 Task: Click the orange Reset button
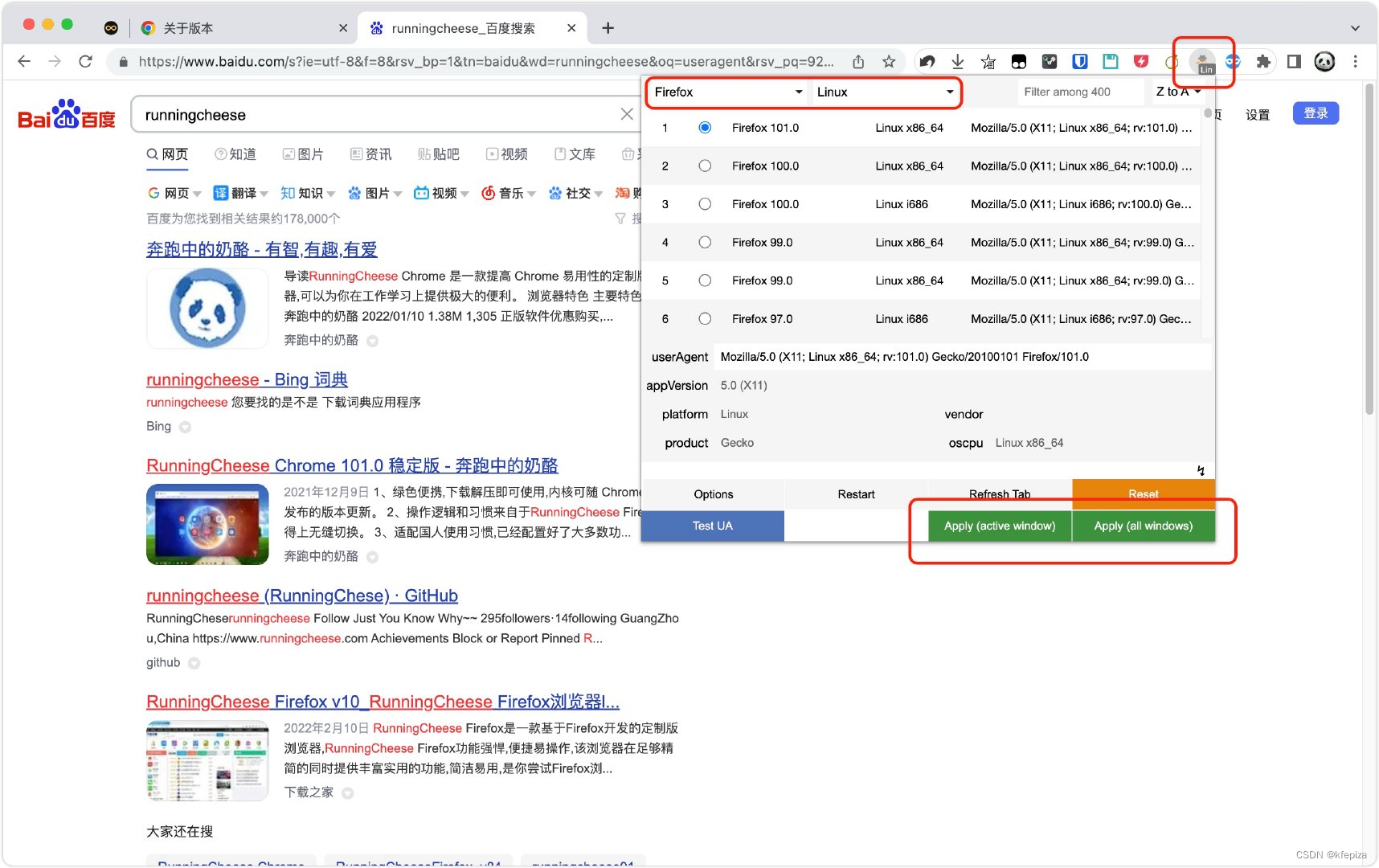coord(1144,494)
